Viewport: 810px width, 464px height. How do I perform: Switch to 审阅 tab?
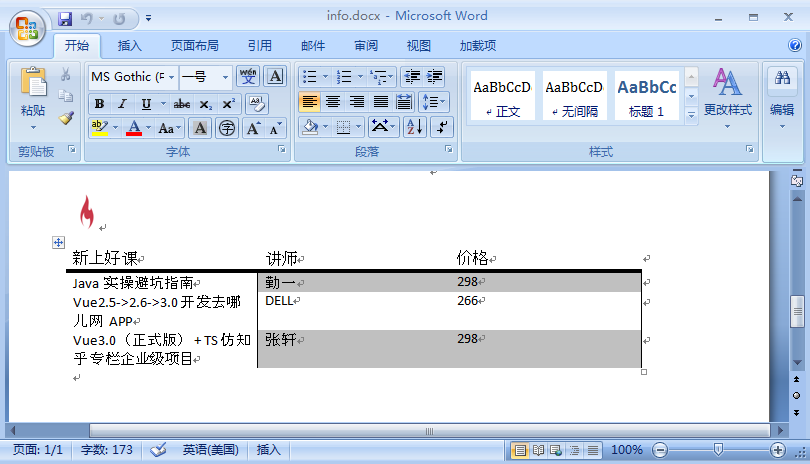click(366, 46)
